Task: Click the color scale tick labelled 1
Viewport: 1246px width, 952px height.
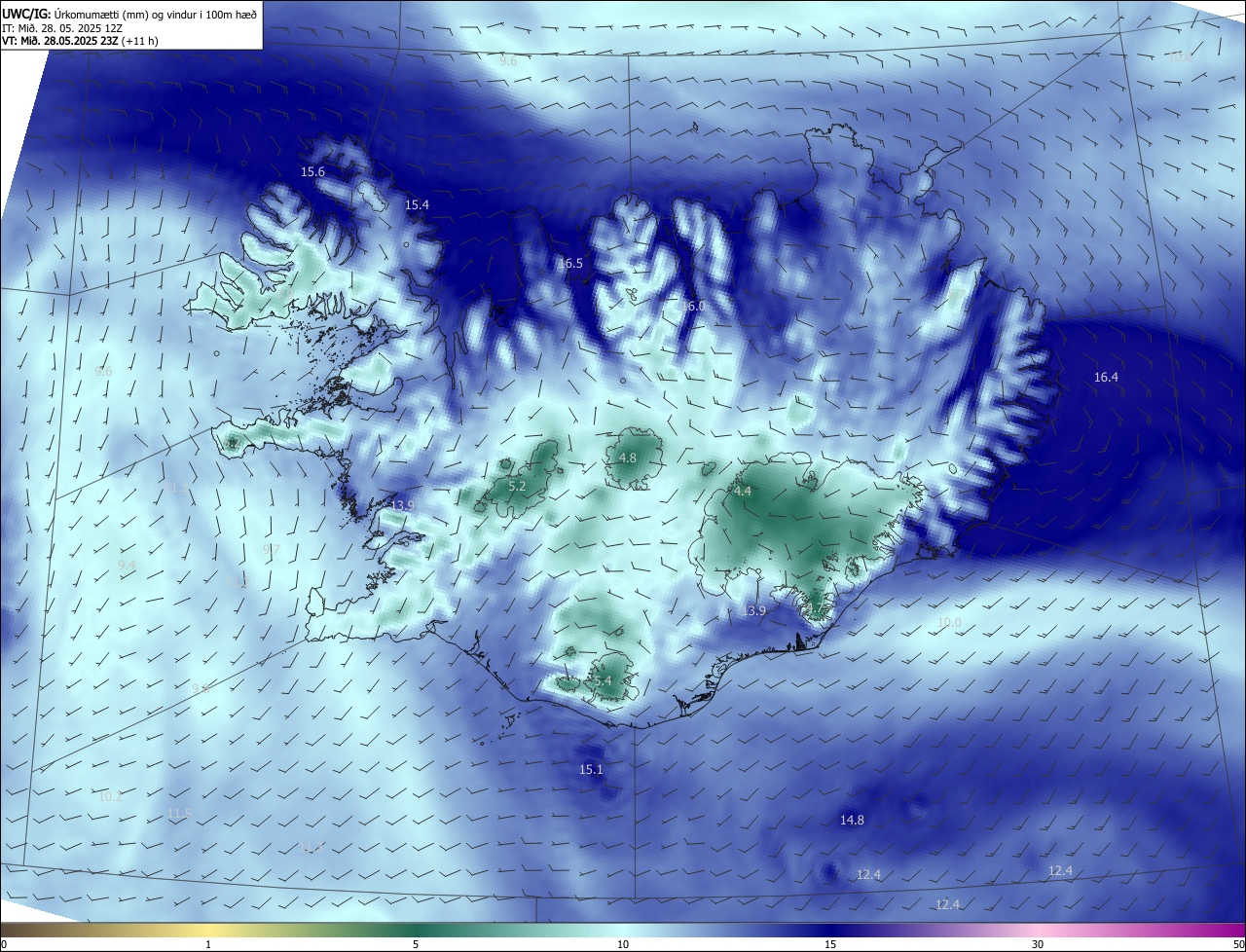Action: tap(208, 944)
